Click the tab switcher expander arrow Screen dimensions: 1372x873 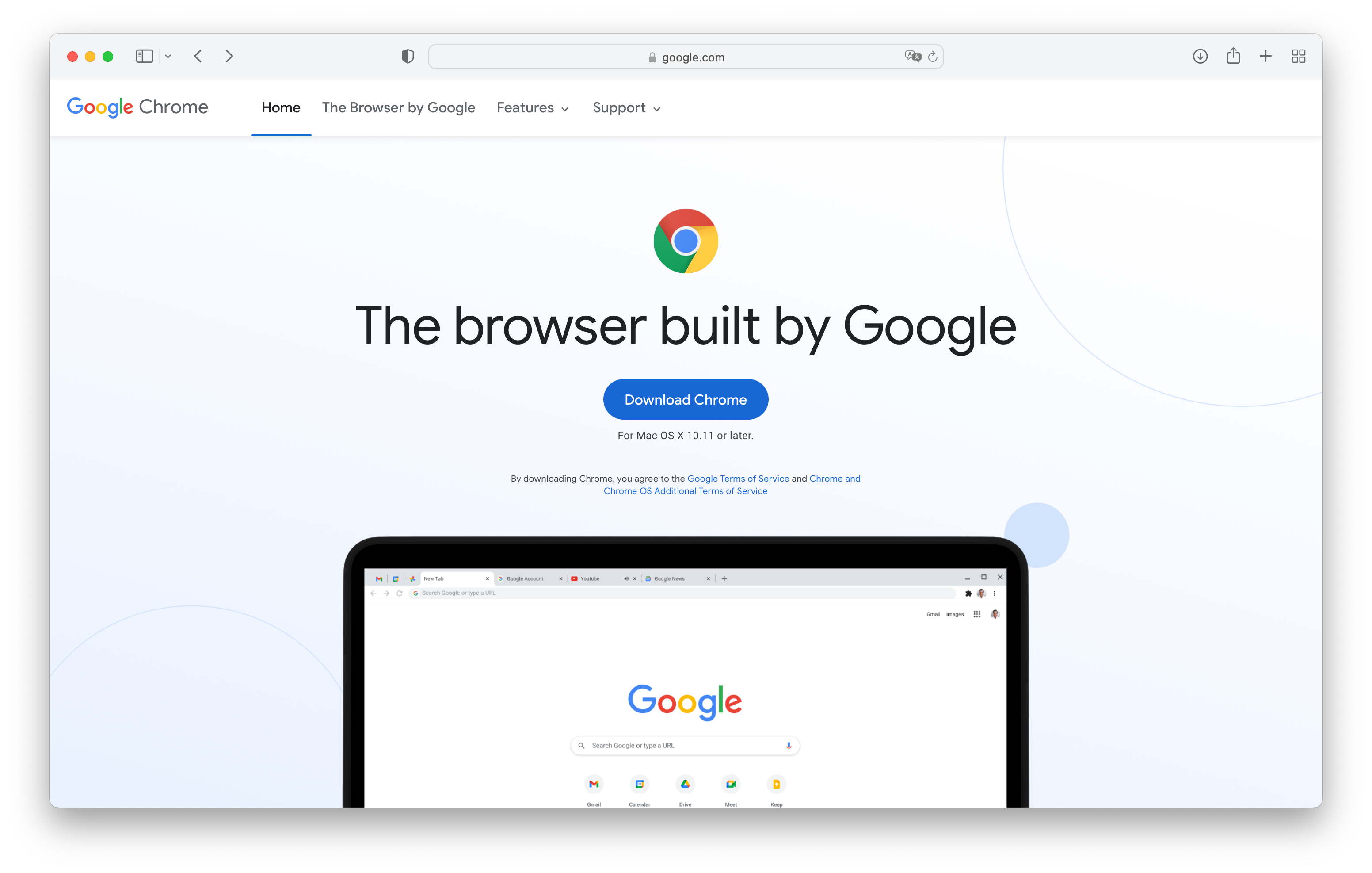coord(167,57)
